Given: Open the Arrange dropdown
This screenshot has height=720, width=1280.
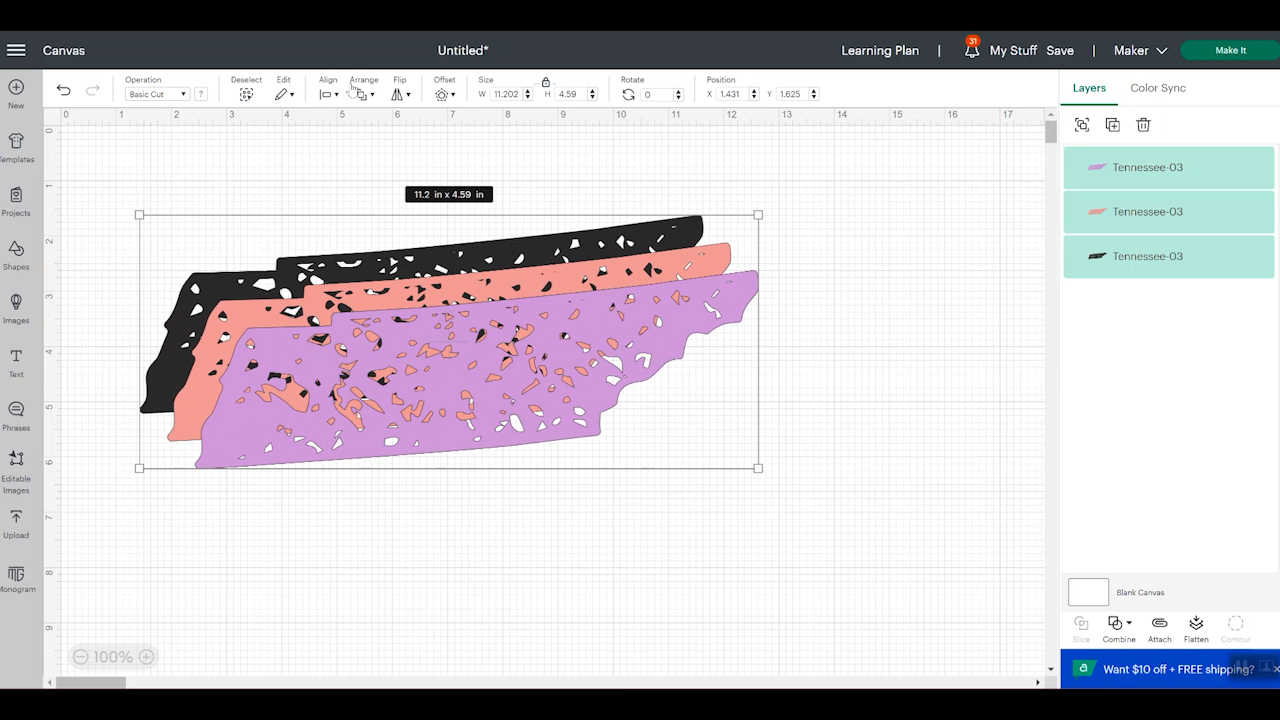Looking at the screenshot, I should [365, 94].
